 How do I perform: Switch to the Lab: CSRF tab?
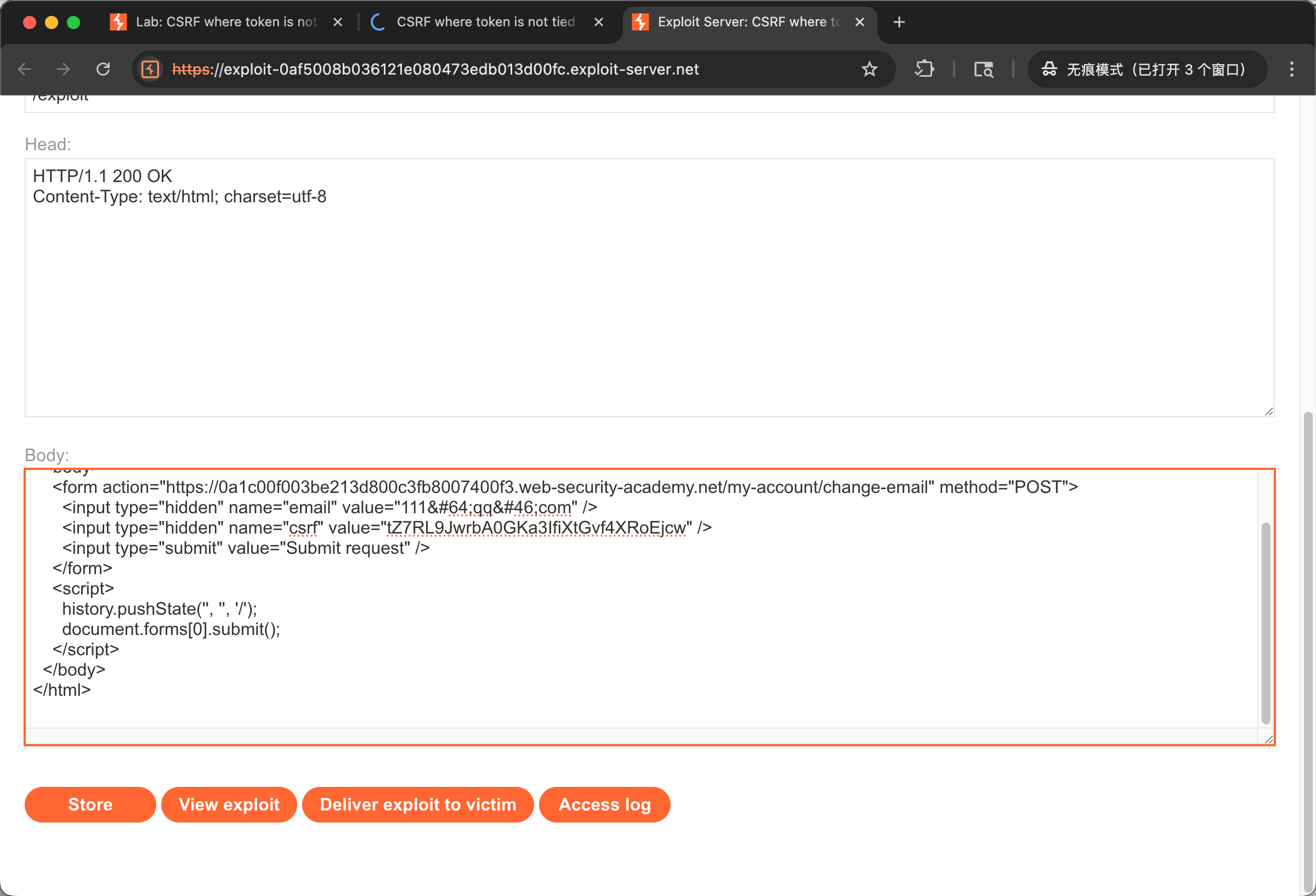point(225,22)
